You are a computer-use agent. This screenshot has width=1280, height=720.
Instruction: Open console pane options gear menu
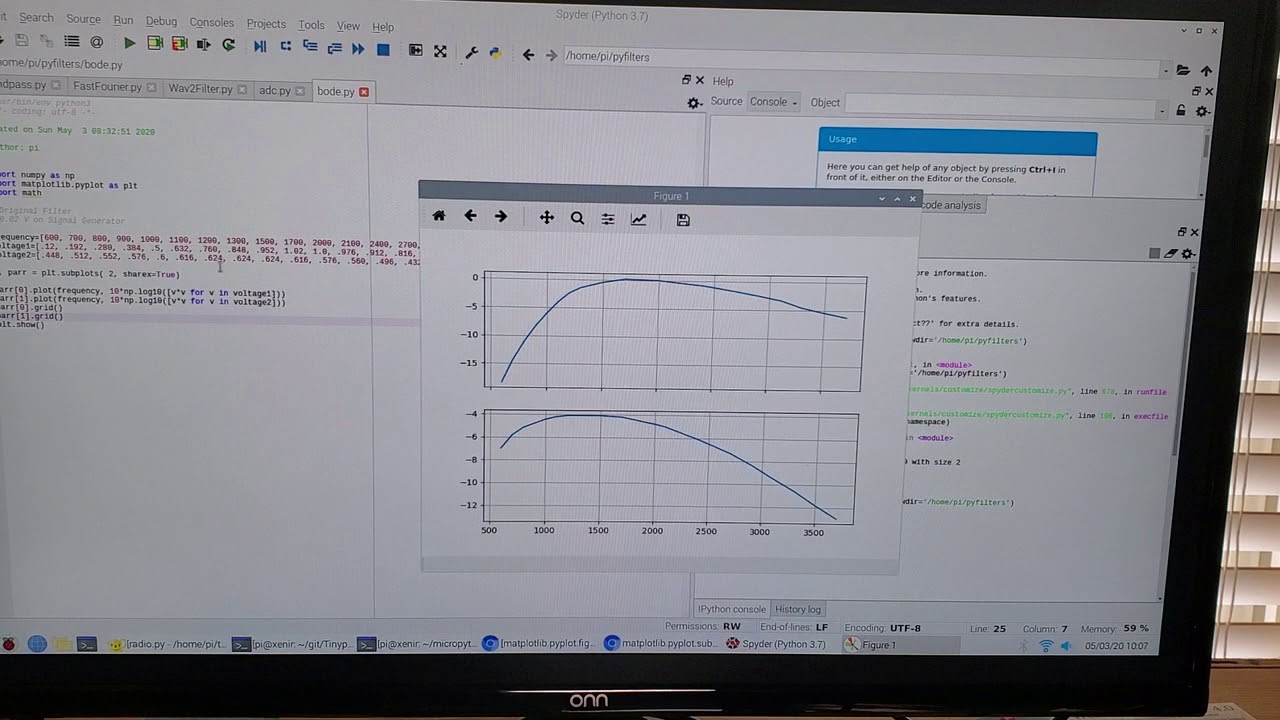click(x=1187, y=254)
